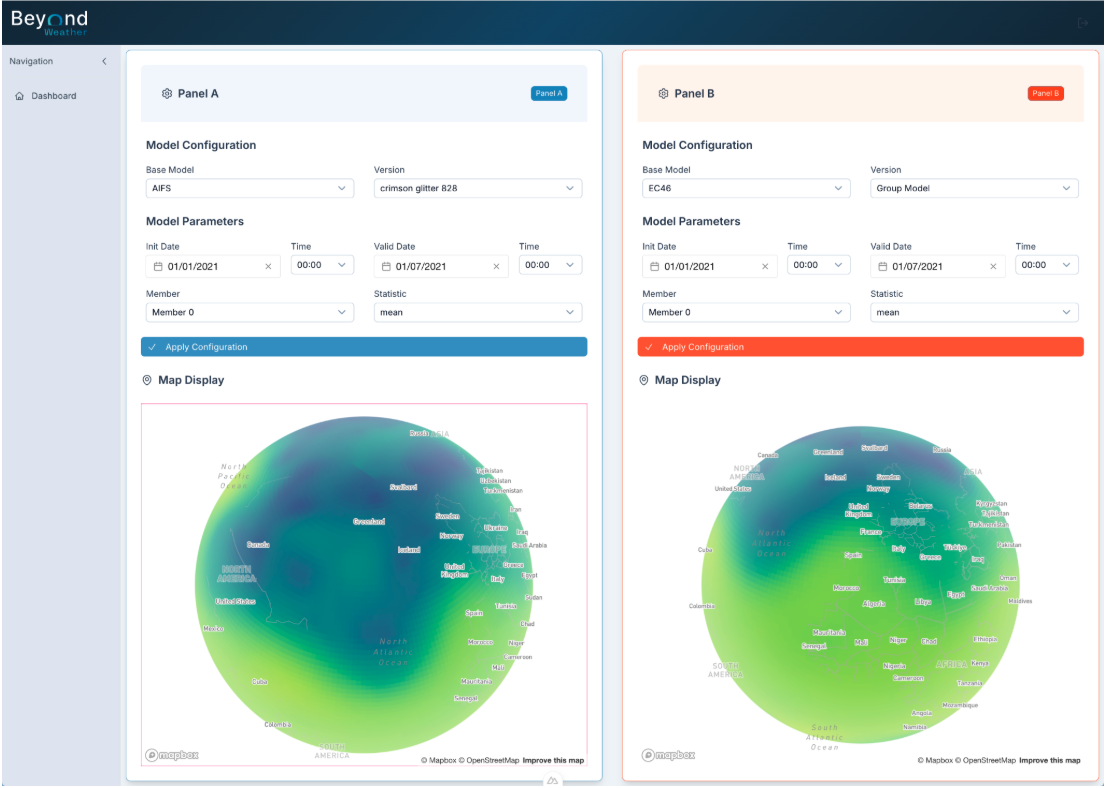
Task: Open Panel A Valid Time dropdown
Action: [x=550, y=265]
